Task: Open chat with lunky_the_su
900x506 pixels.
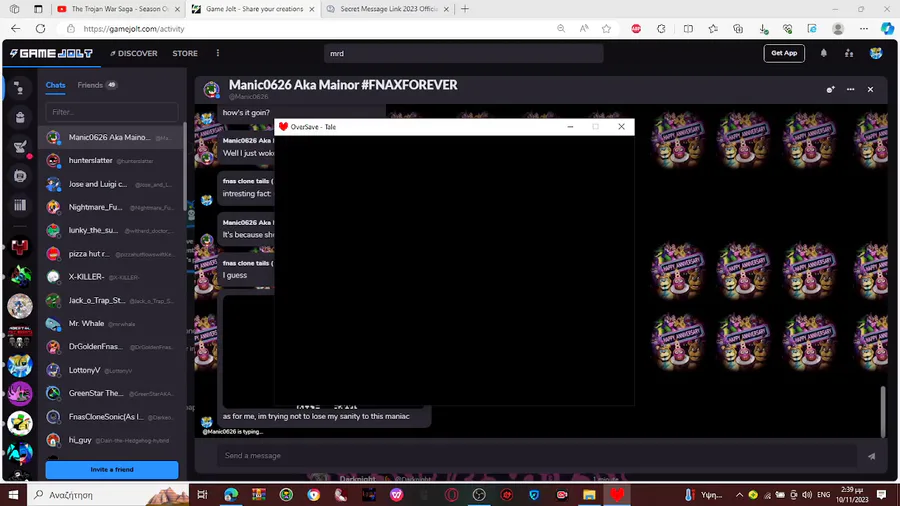Action: pos(111,230)
